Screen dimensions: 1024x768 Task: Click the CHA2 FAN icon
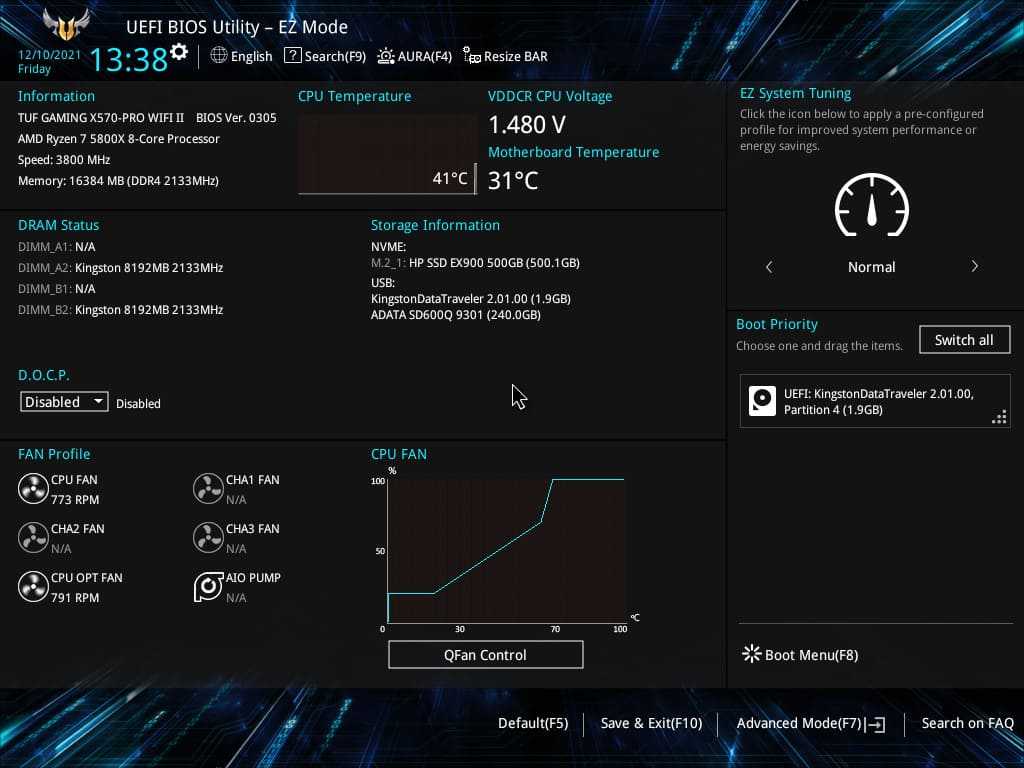click(x=33, y=538)
